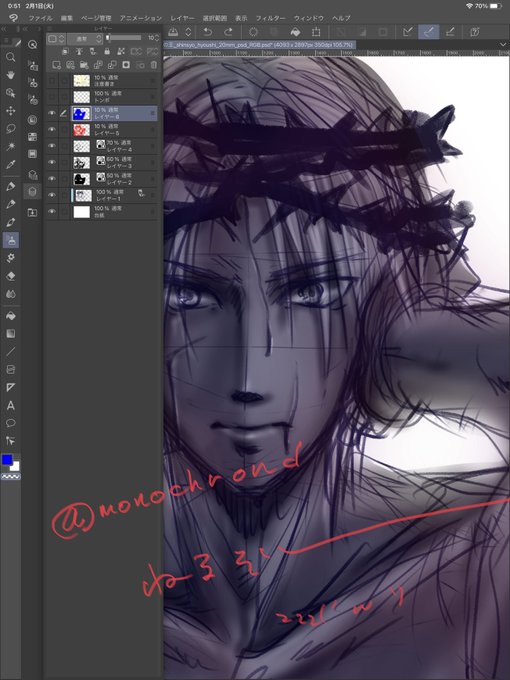This screenshot has width=510, height=680.
Task: Hide layer レイヤー 4 with its eye icon
Action: tap(52, 146)
